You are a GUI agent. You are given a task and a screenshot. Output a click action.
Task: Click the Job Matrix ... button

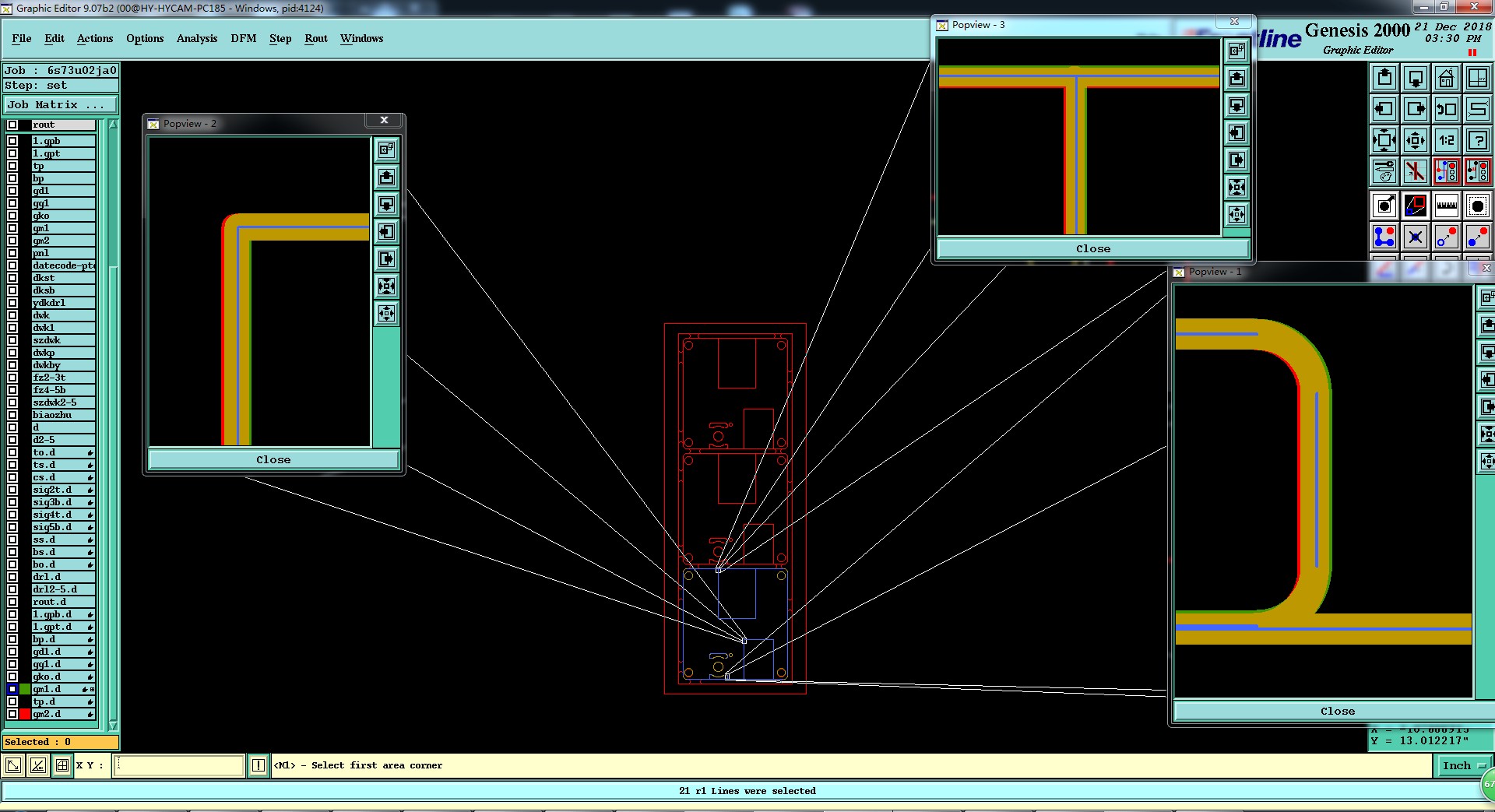tap(60, 104)
